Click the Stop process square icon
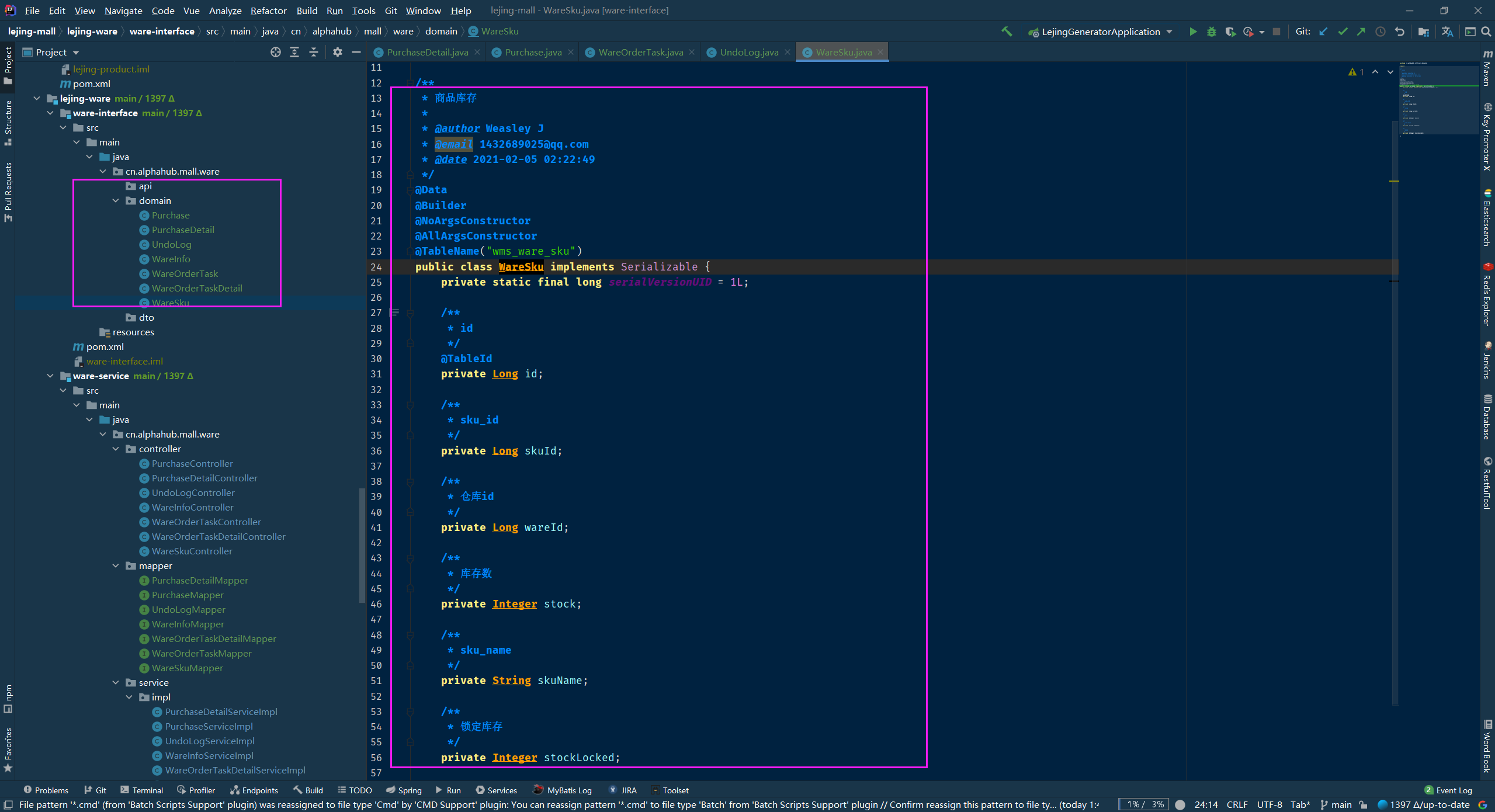1495x812 pixels. click(x=1277, y=32)
